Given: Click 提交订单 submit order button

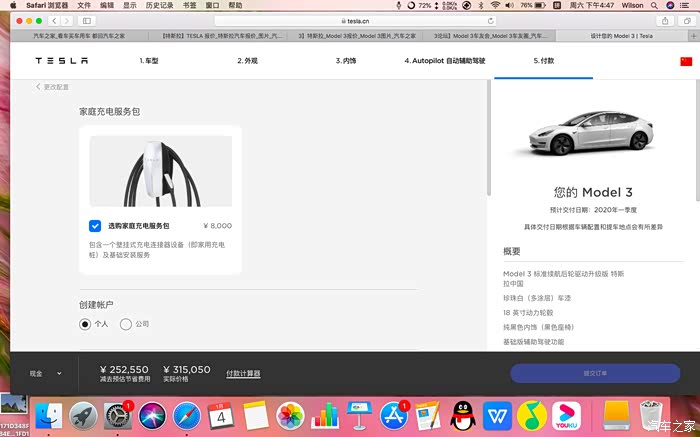Looking at the screenshot, I should [x=595, y=373].
